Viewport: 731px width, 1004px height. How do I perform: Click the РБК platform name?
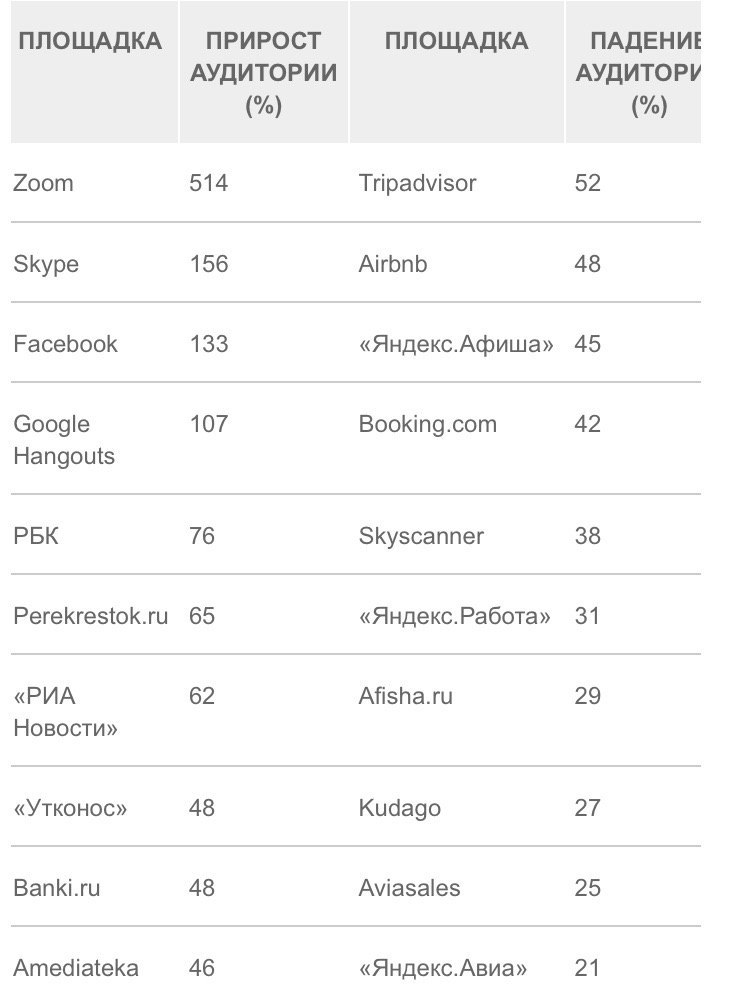coord(36,536)
